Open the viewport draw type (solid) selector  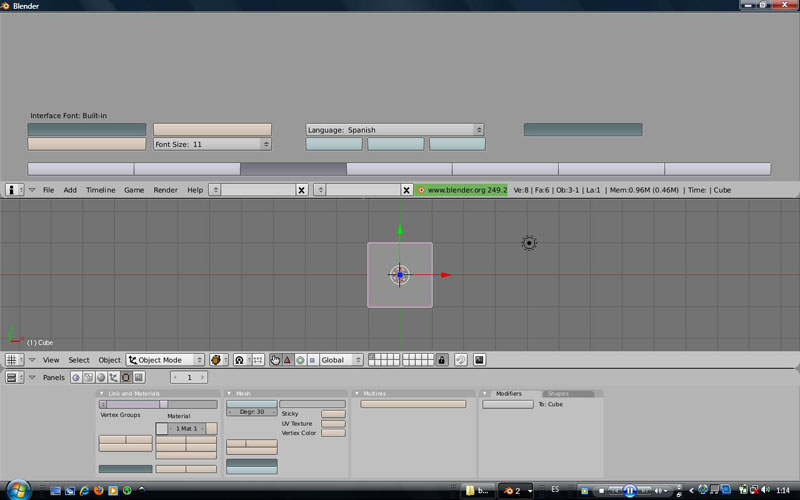point(218,360)
